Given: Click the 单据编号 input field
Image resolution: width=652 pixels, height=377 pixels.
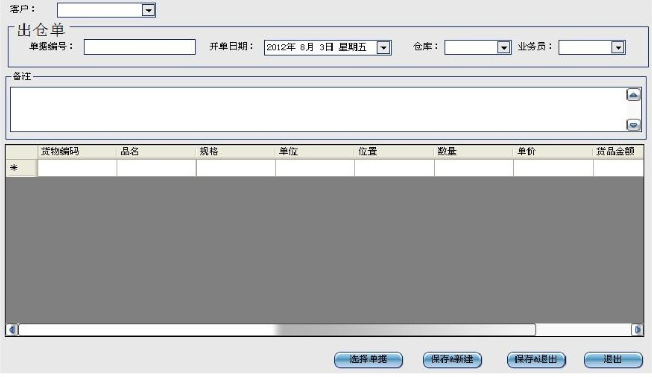Looking at the screenshot, I should pyautogui.click(x=140, y=47).
